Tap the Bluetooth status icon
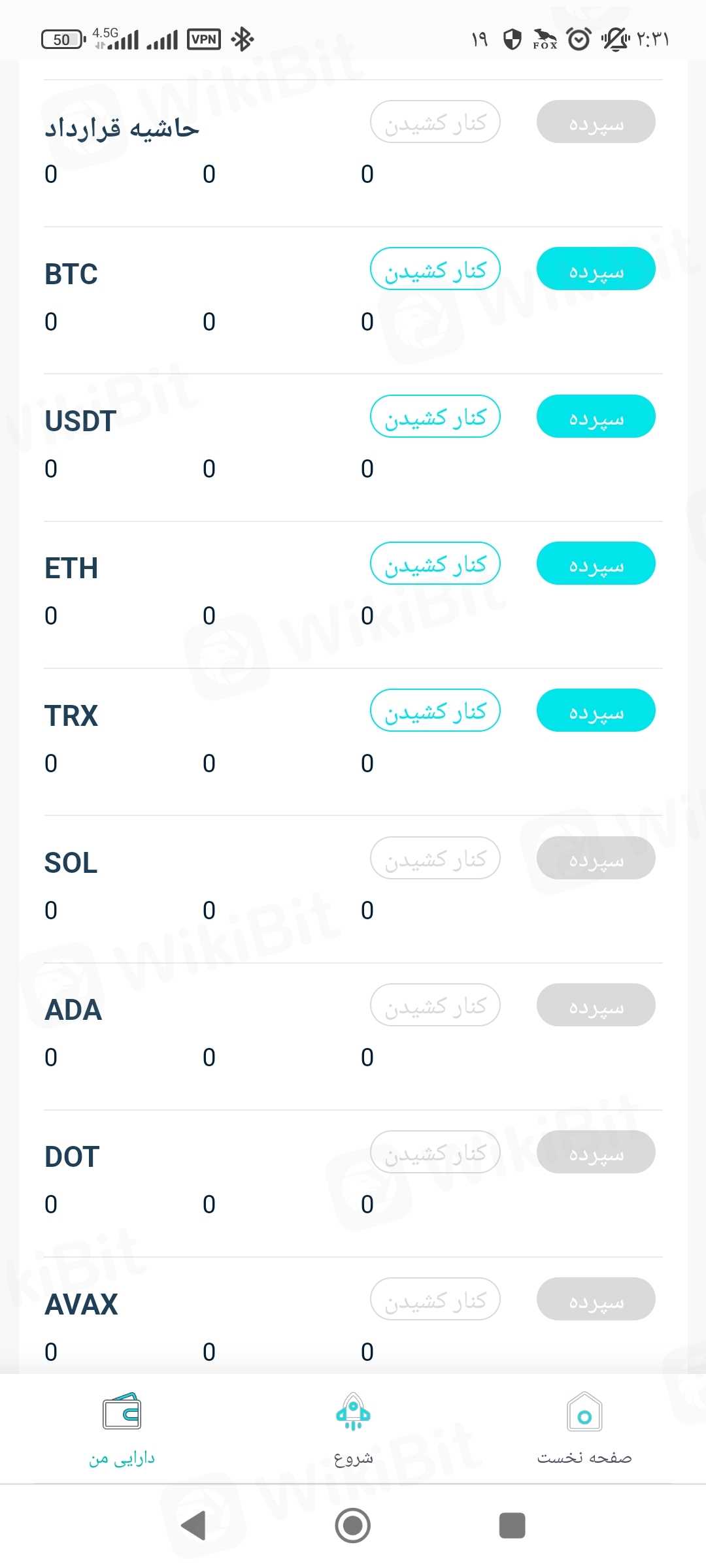Screen dimensions: 706x1568 coord(243,39)
